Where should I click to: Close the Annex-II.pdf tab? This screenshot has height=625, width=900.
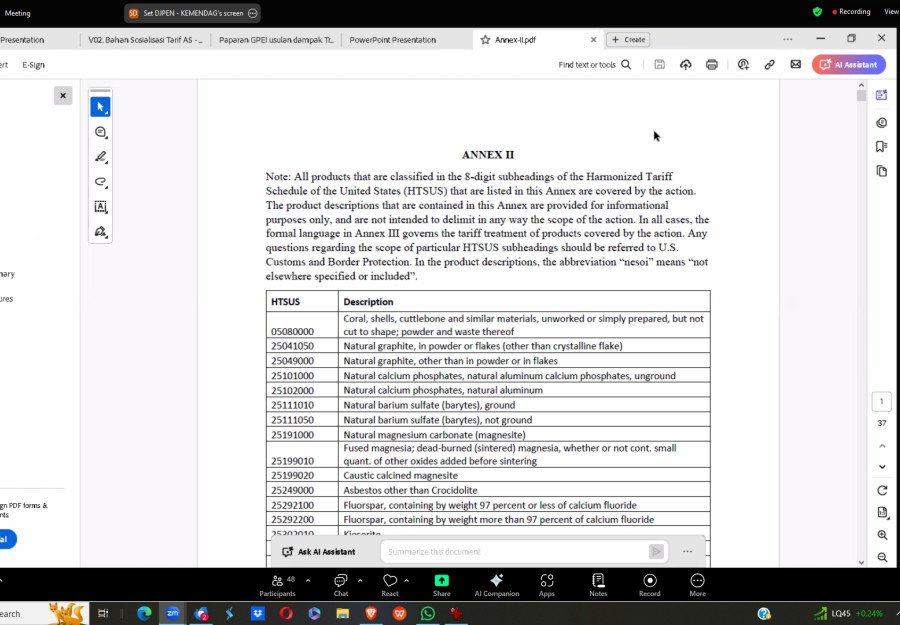point(593,40)
